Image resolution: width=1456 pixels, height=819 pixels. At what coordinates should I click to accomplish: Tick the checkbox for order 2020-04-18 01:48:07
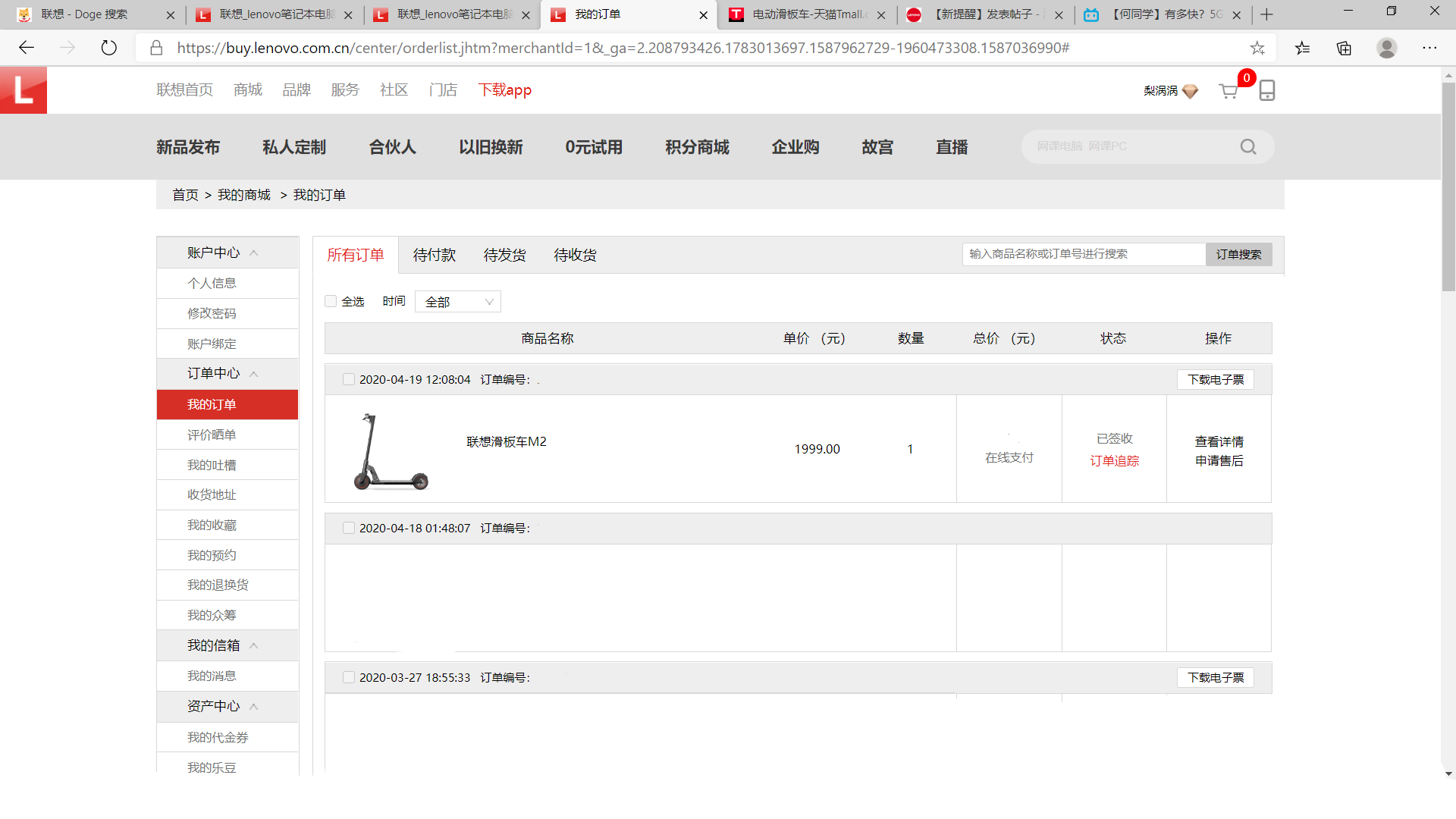pos(348,528)
